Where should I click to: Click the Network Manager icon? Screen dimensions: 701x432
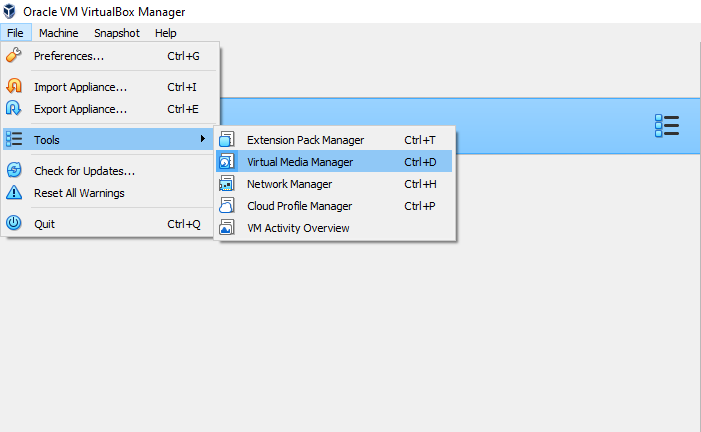(x=227, y=183)
